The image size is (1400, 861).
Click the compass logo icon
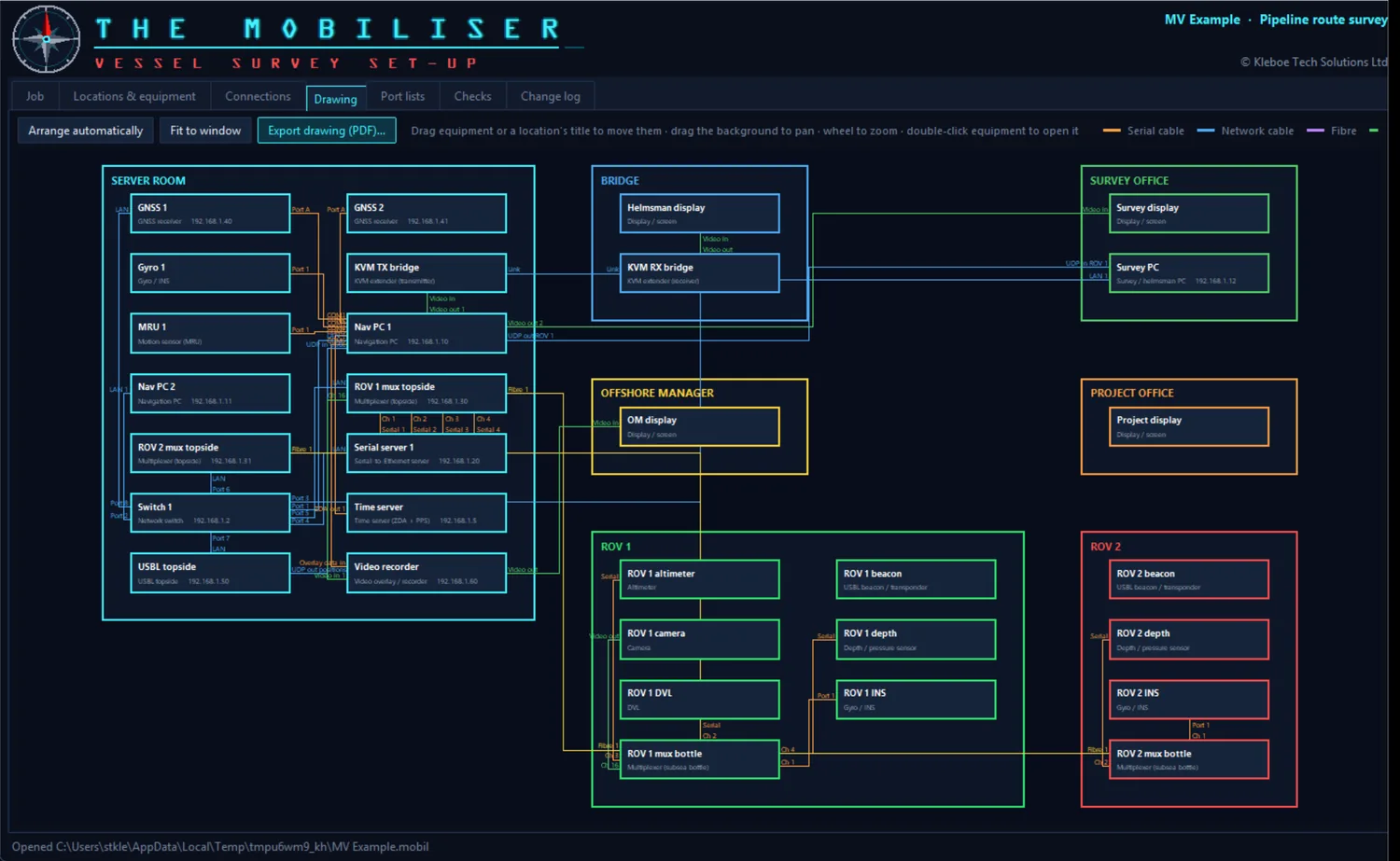pos(47,39)
